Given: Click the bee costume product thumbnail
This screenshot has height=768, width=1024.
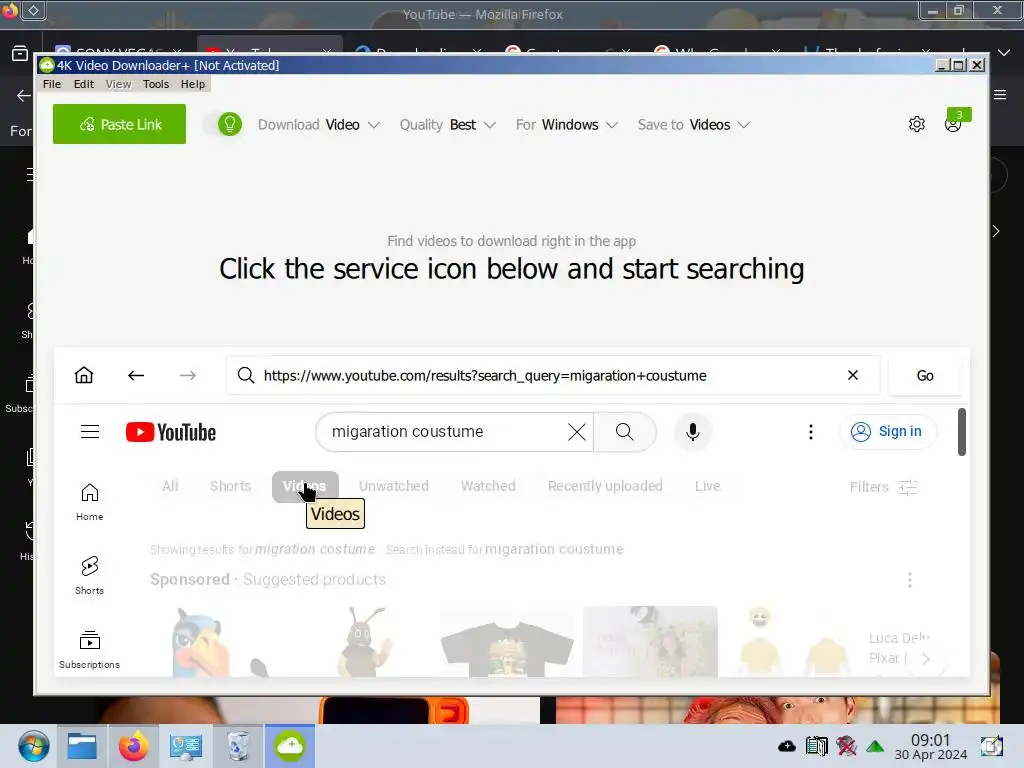Looking at the screenshot, I should pyautogui.click(x=363, y=641).
